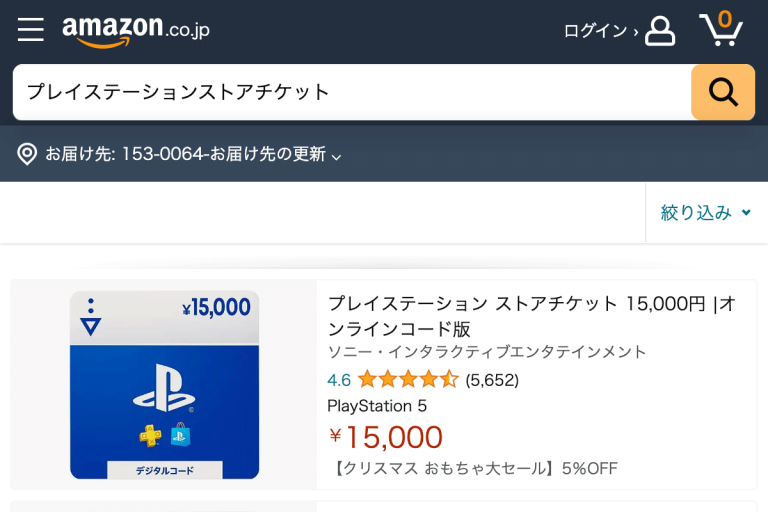Expand the 絞り込み filter dropdown

click(x=706, y=213)
